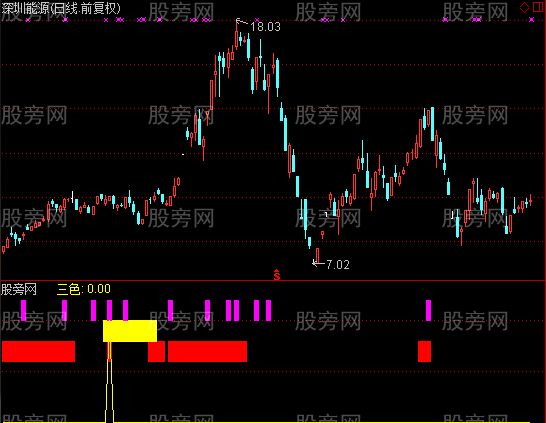Screen dimensions: 546x423
Task: Click the leftmost long red indicator bar
Action: (38, 351)
